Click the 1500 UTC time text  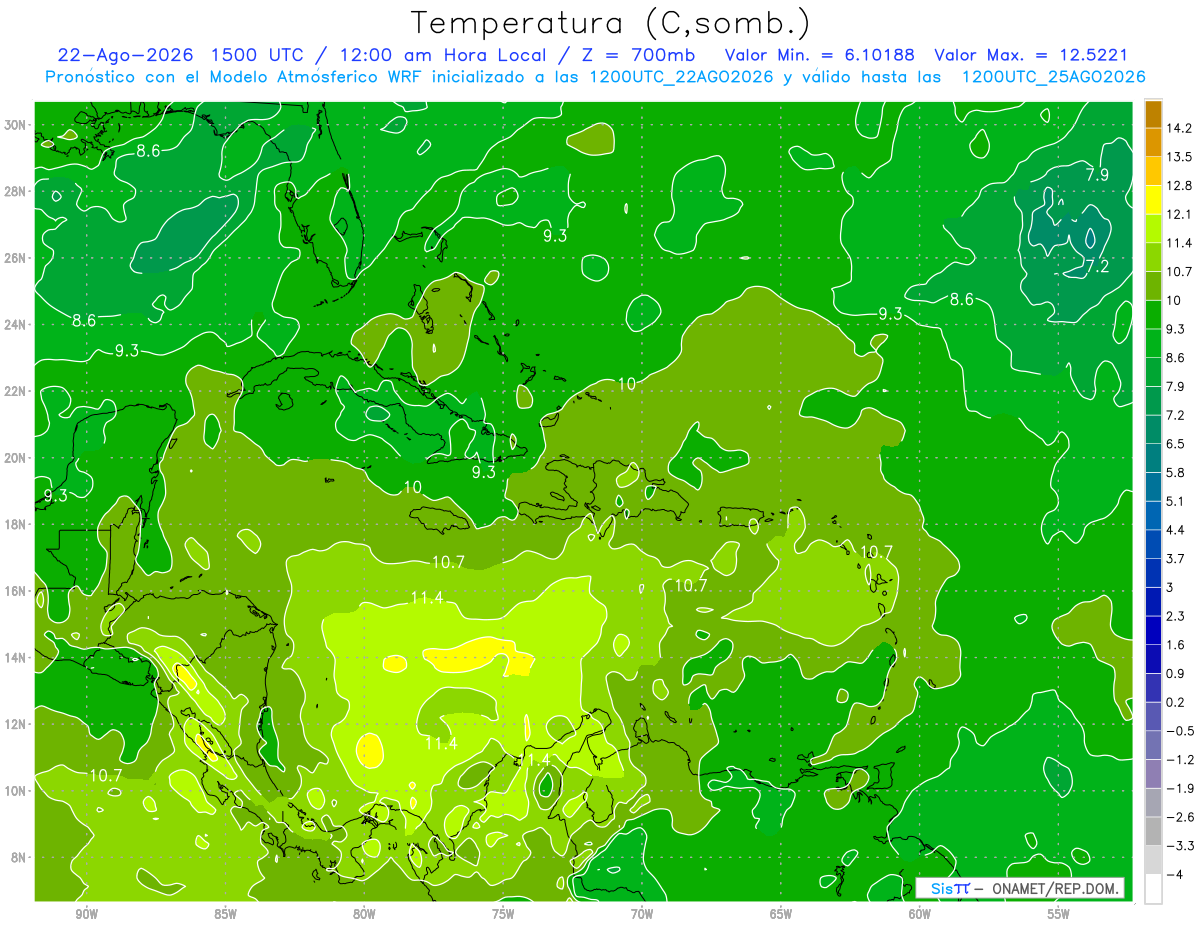click(256, 55)
